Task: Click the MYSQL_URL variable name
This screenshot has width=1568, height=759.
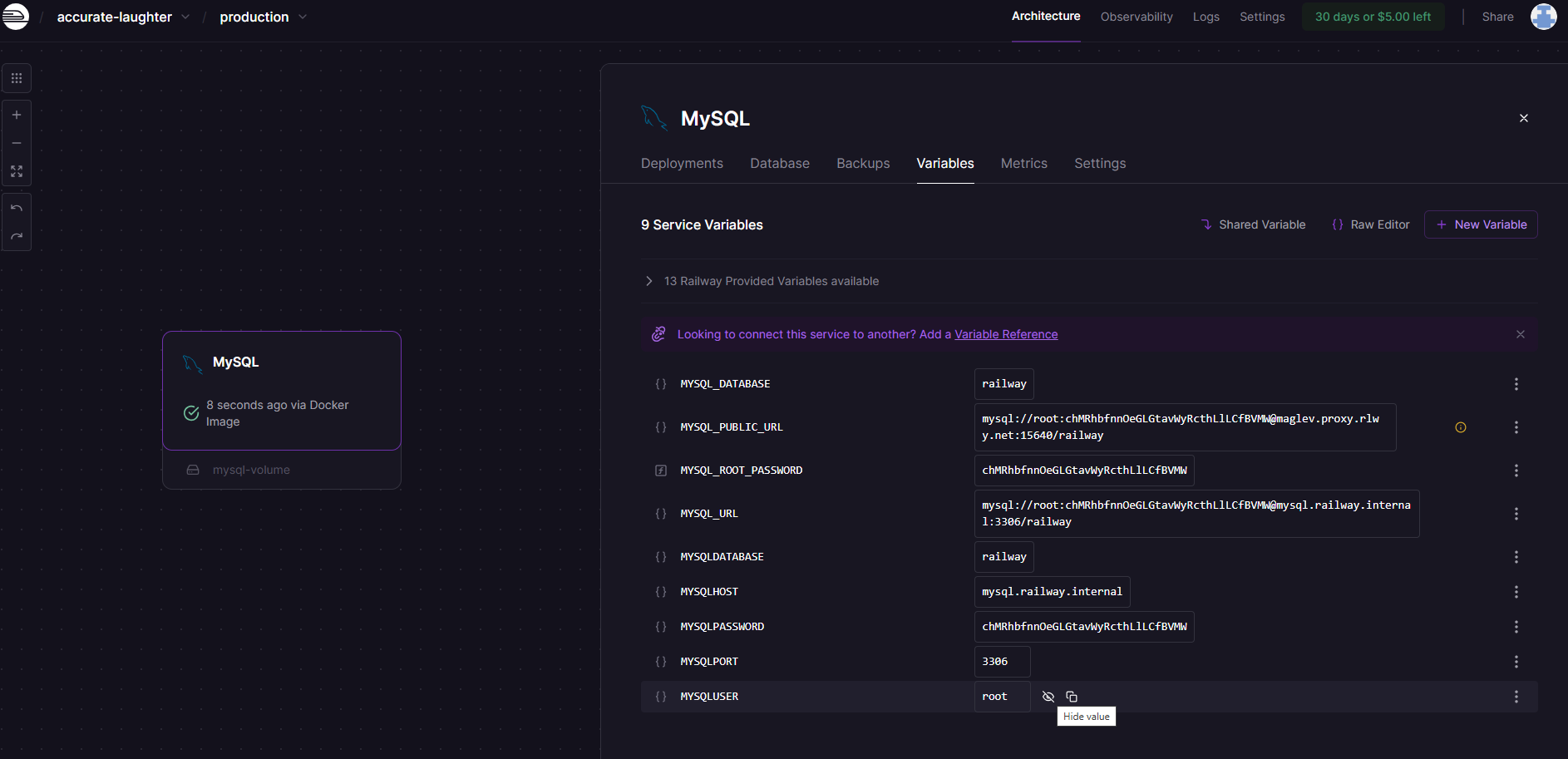Action: coord(709,514)
